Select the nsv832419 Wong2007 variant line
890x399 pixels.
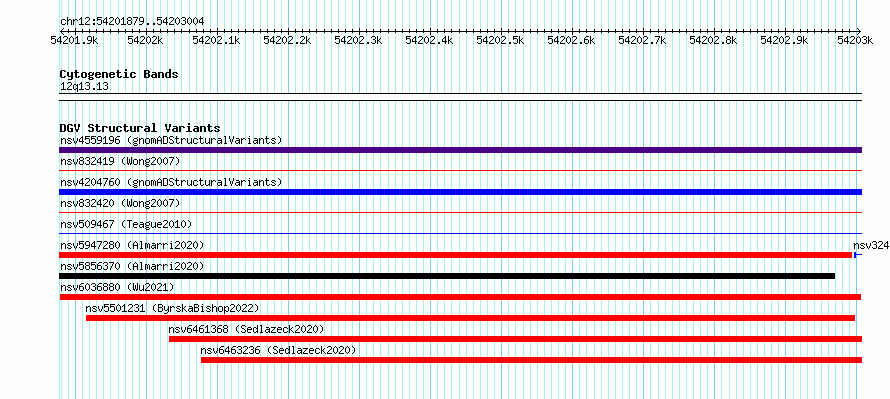pyautogui.click(x=460, y=170)
